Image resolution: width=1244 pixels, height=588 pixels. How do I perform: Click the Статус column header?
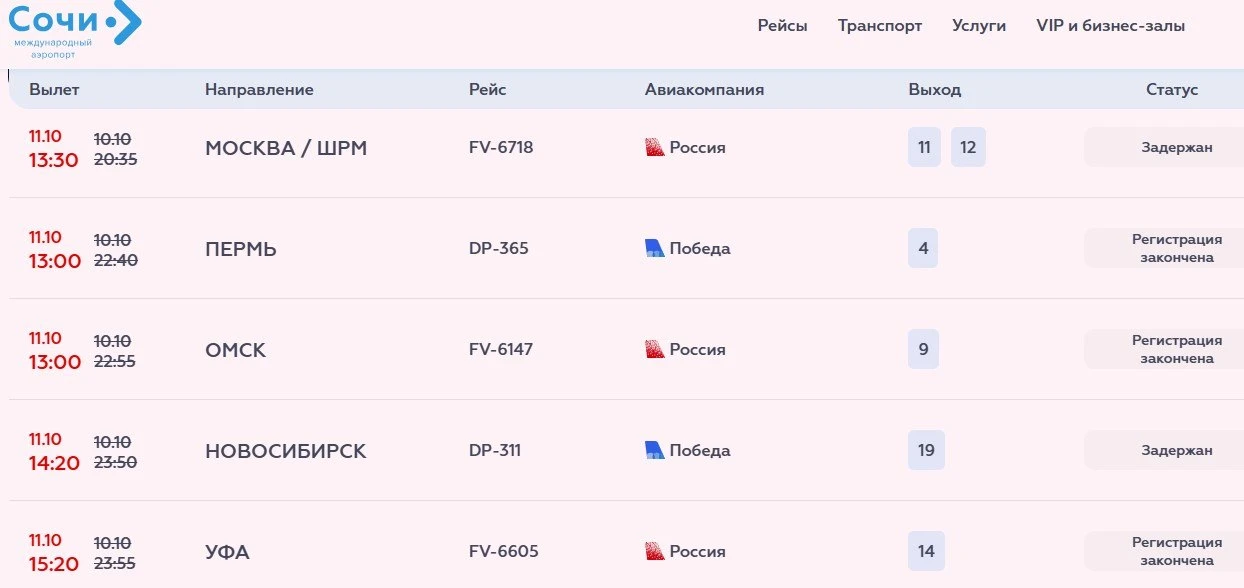[x=1172, y=90]
